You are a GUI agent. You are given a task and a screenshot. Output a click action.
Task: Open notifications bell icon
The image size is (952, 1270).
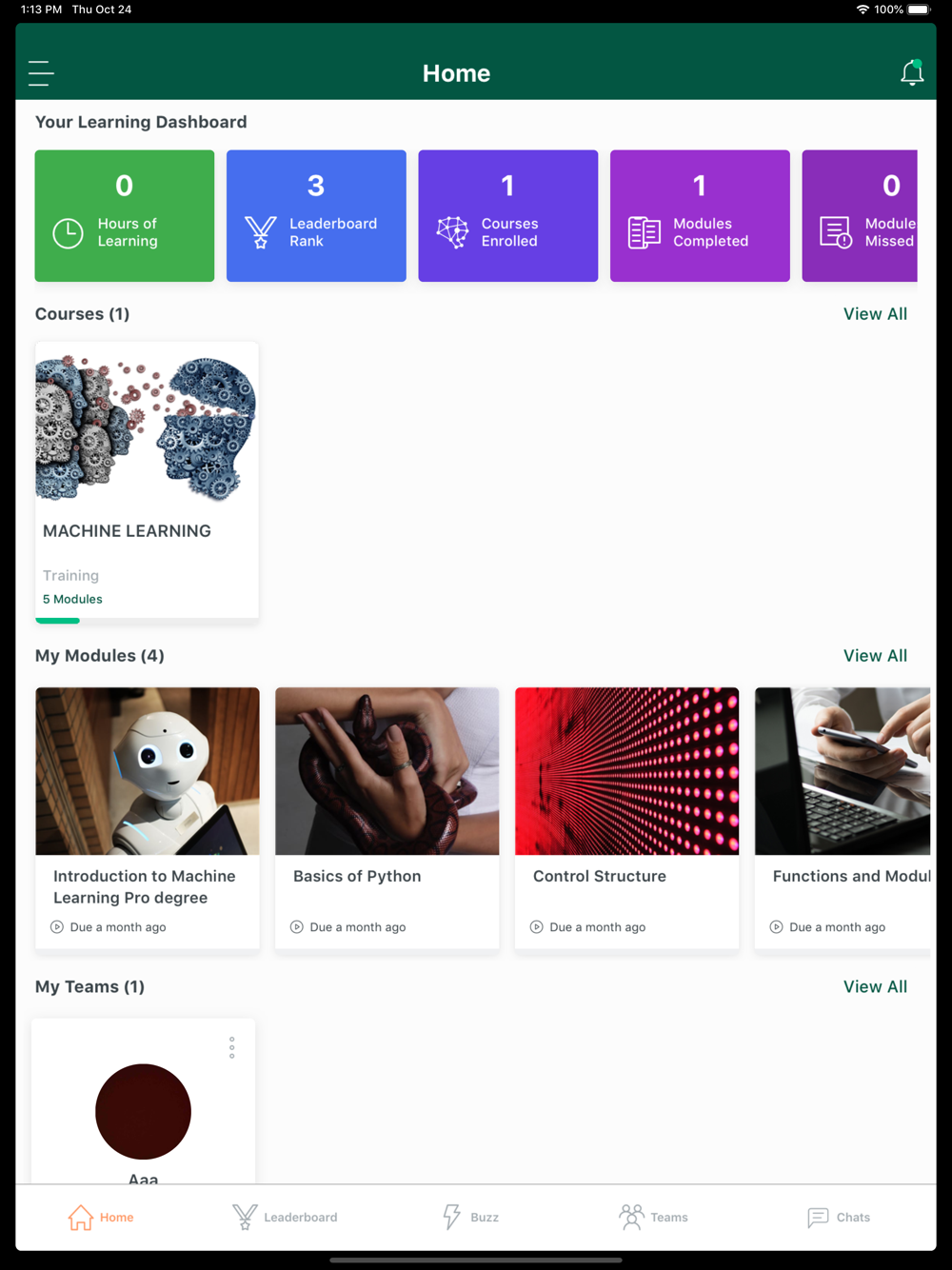click(x=912, y=72)
